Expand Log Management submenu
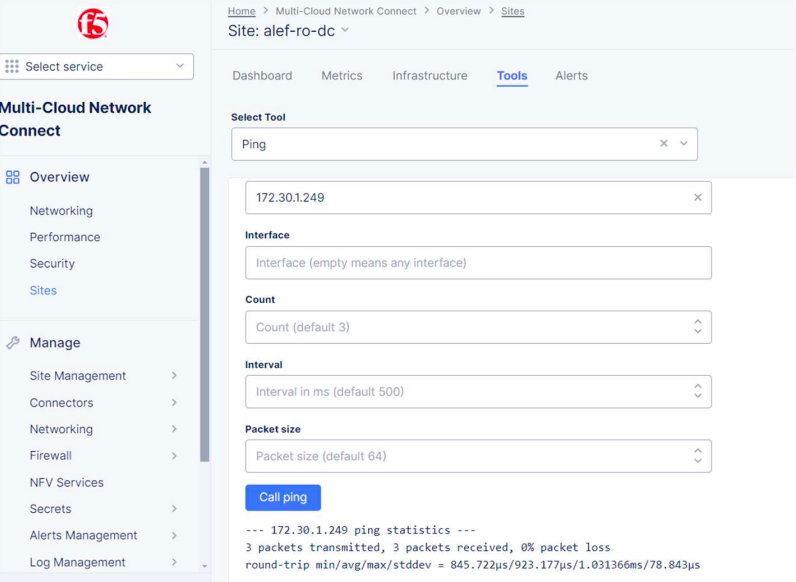The height and width of the screenshot is (582, 796). click(x=174, y=562)
